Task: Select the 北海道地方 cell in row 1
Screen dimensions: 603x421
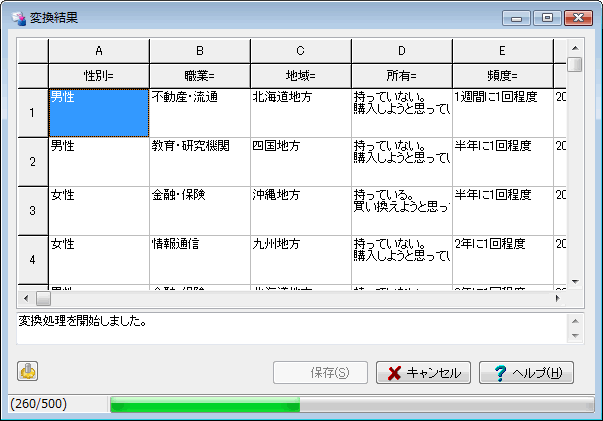Action: (x=300, y=112)
